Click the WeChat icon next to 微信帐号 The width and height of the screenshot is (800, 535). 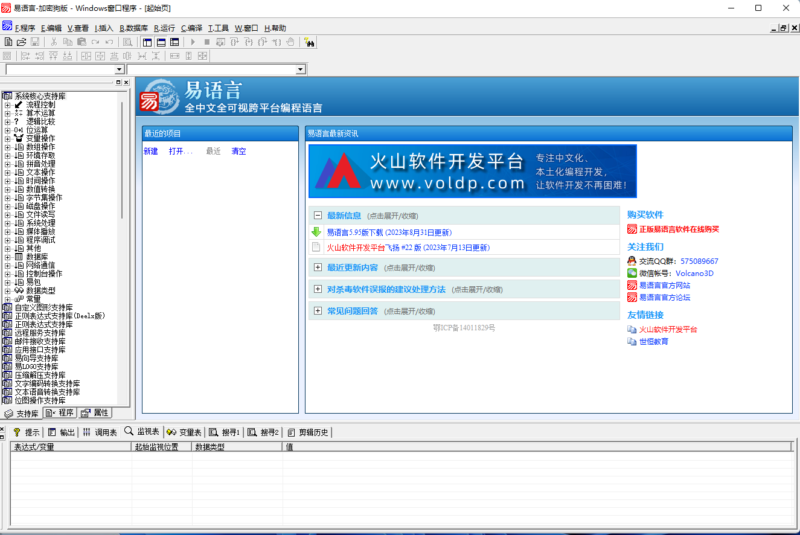coord(632,272)
